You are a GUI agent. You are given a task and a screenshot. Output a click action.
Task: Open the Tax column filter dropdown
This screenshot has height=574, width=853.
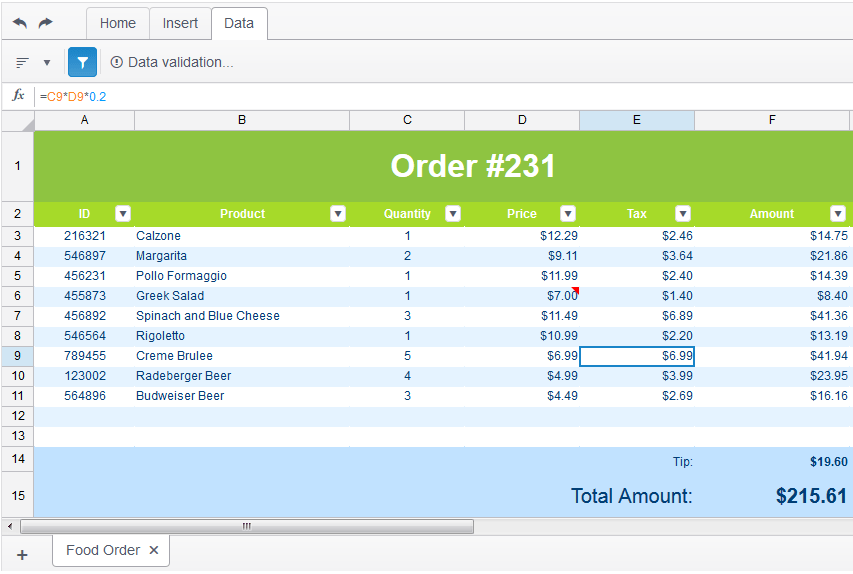(683, 214)
